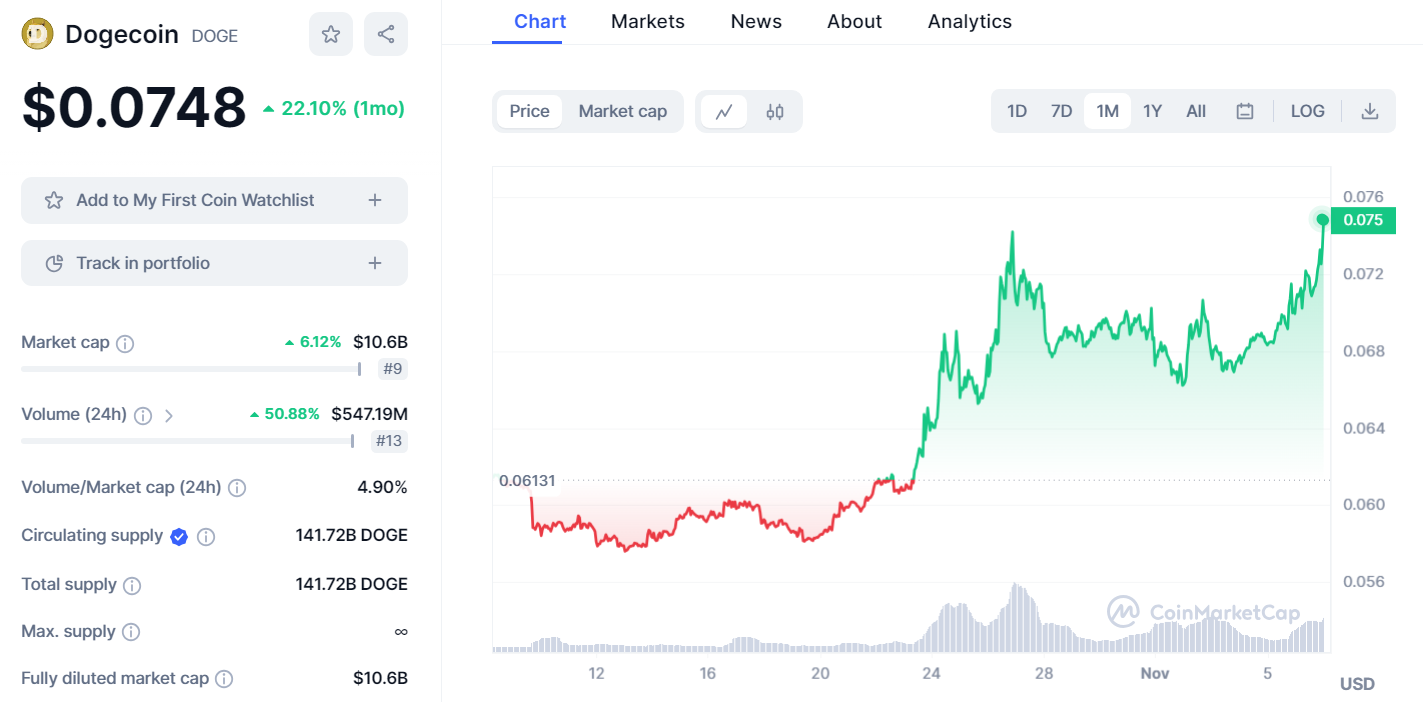The image size is (1423, 702).
Task: Open the calendar date range picker
Action: pyautogui.click(x=1245, y=111)
